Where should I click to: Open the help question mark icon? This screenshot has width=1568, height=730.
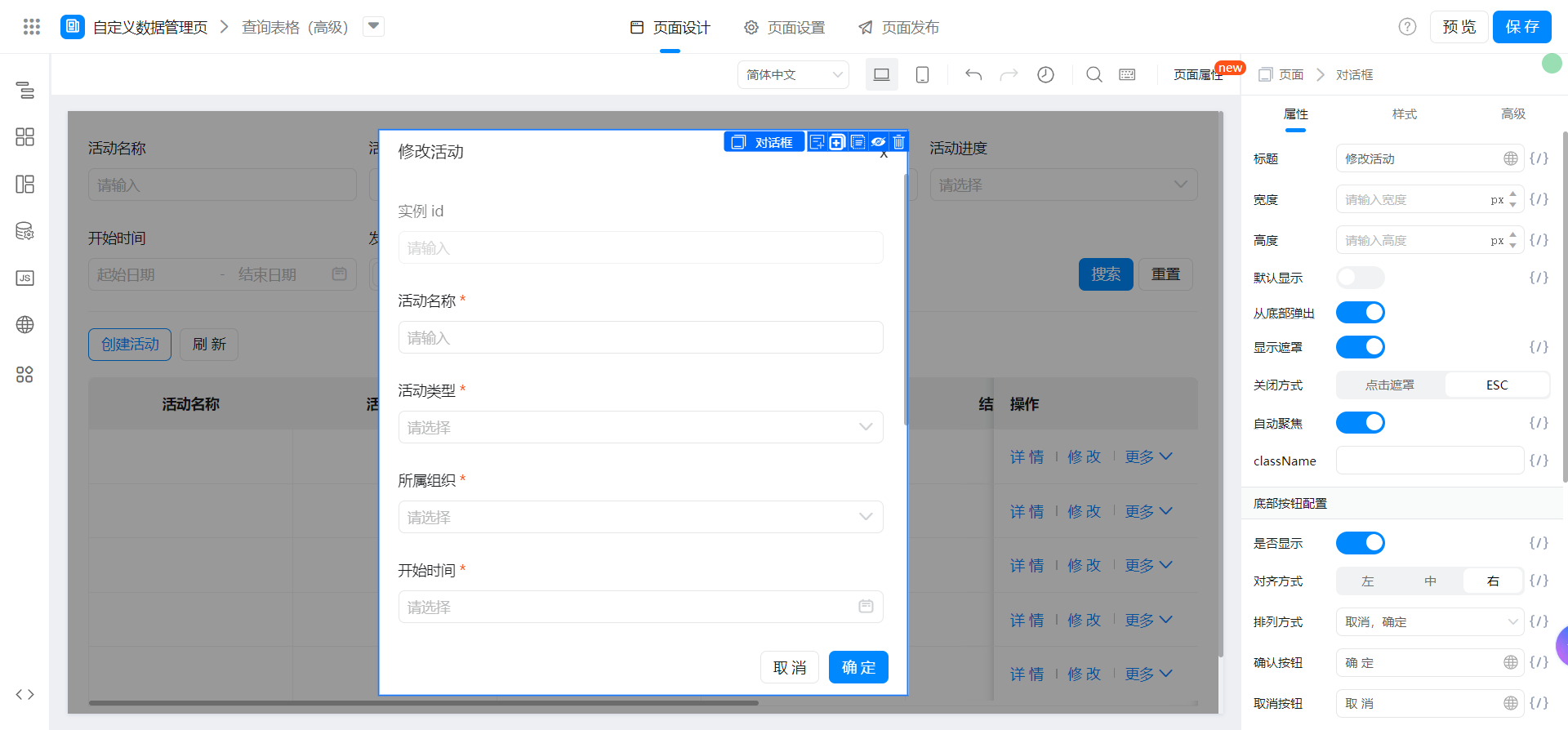(x=1407, y=27)
